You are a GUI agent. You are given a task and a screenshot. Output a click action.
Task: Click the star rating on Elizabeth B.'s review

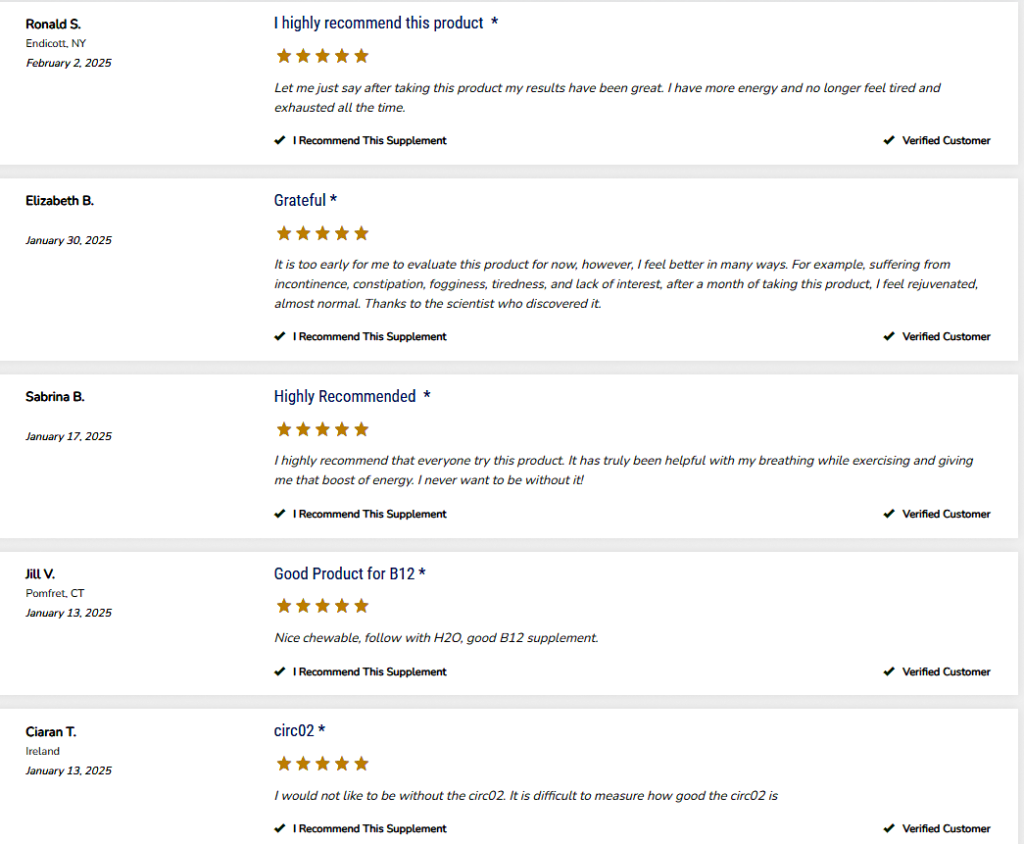point(322,233)
